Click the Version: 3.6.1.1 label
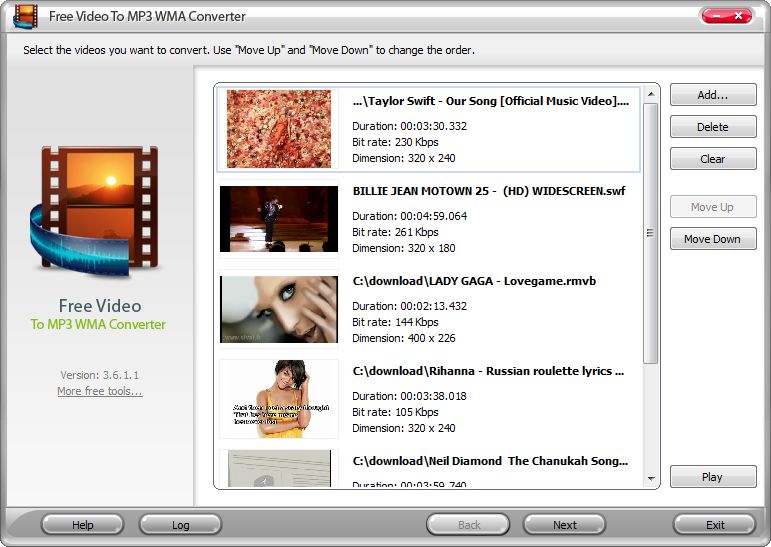Screen dimensions: 771x547 [100, 375]
